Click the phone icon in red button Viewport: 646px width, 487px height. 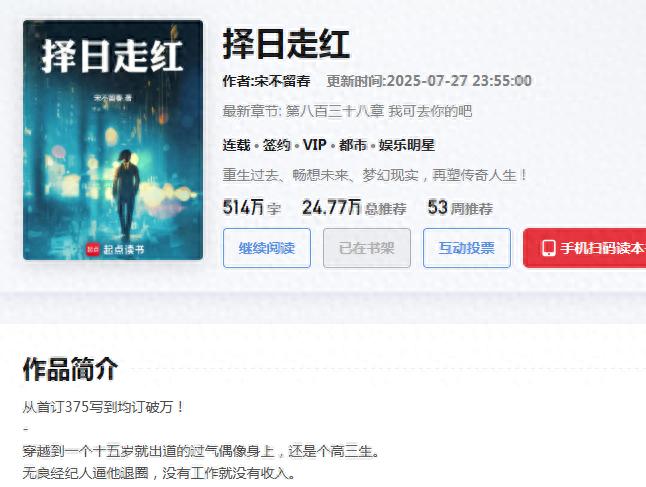click(x=548, y=248)
